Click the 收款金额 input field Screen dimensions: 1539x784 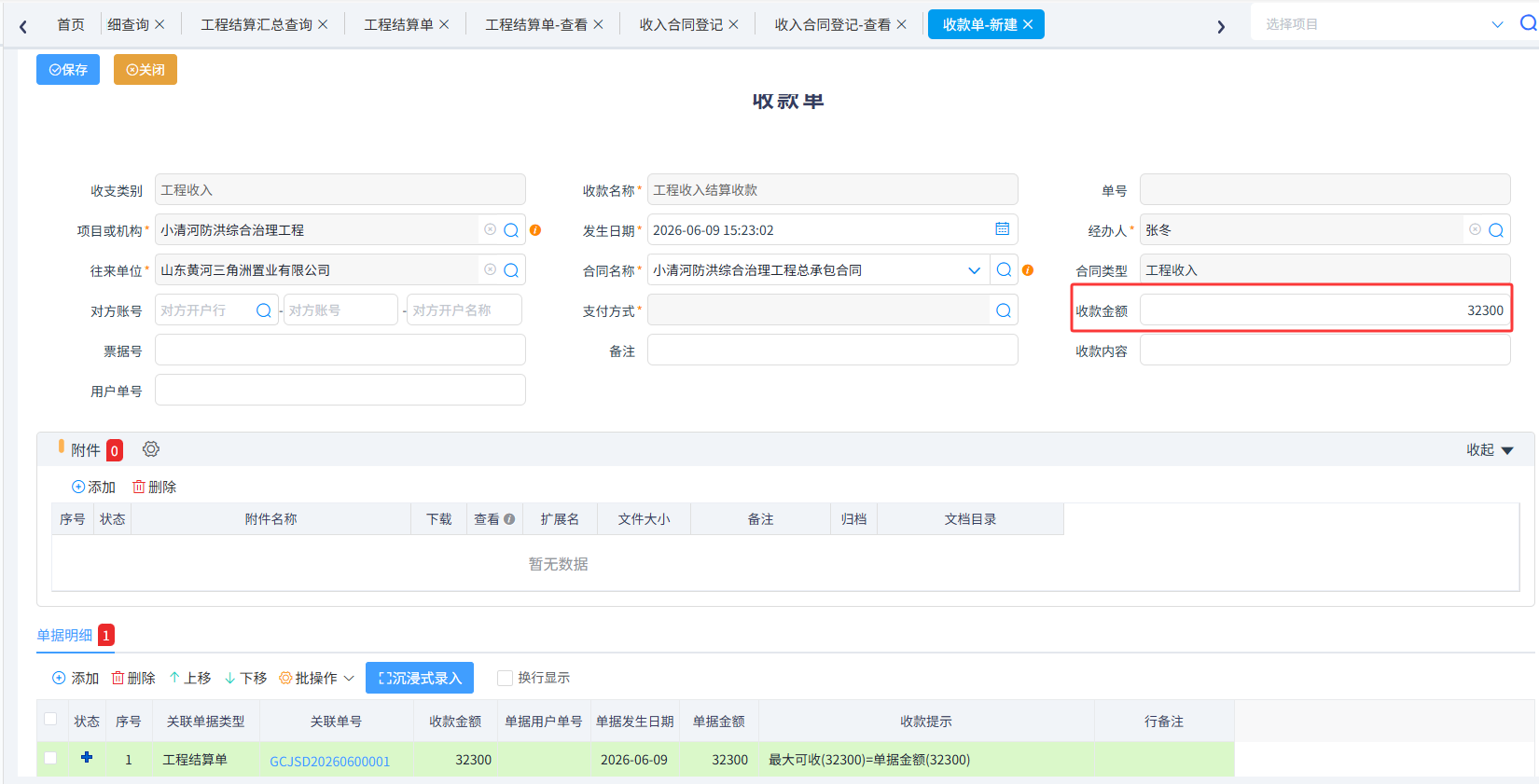coord(1324,310)
